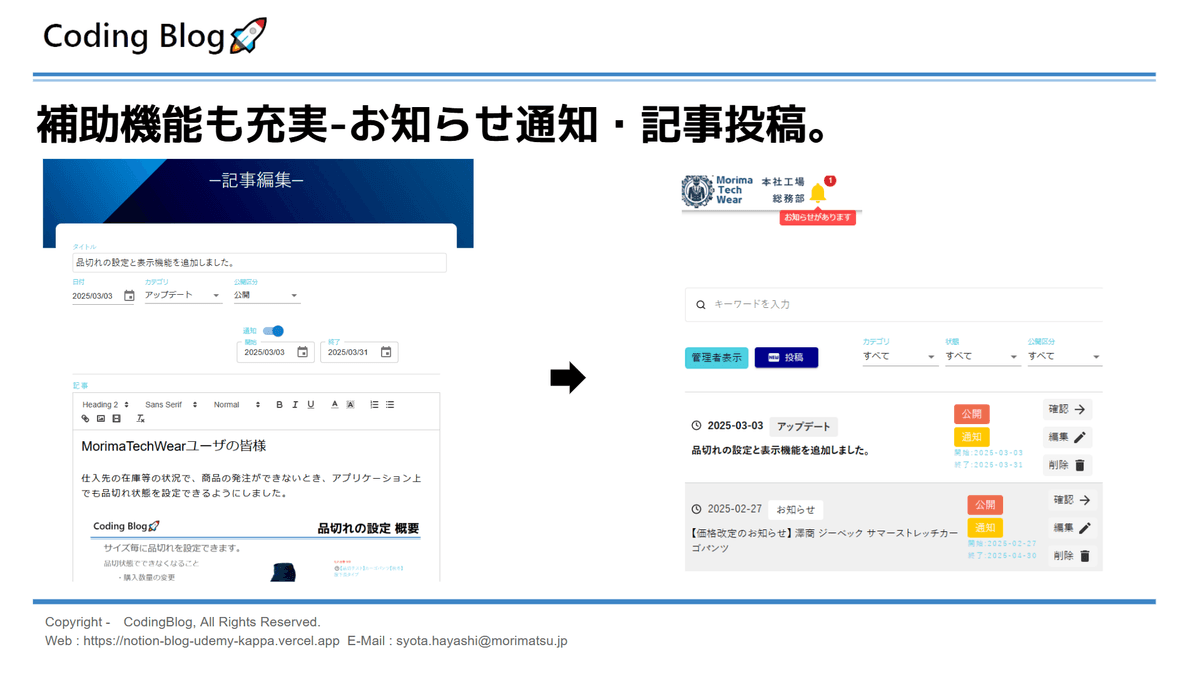Viewport: 1200px width, 674px height.
Task: Click the insert link icon in the editor
Action: (86, 418)
